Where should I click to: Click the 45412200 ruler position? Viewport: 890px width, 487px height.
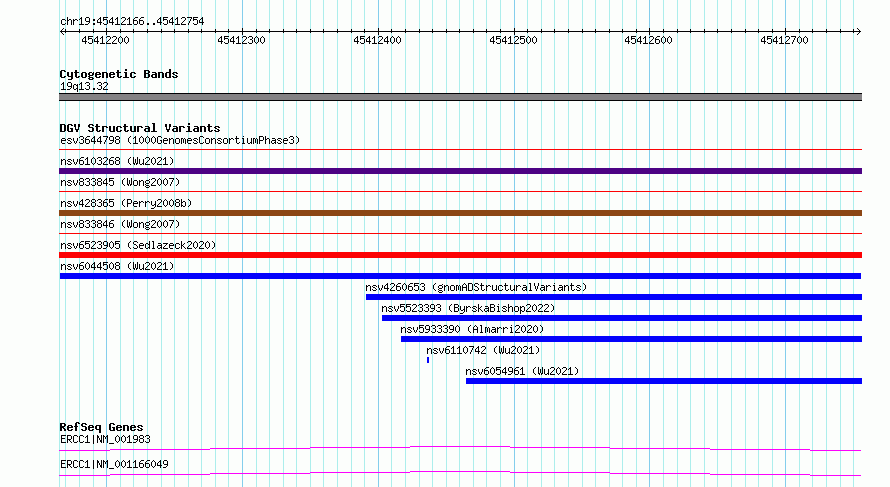click(106, 40)
